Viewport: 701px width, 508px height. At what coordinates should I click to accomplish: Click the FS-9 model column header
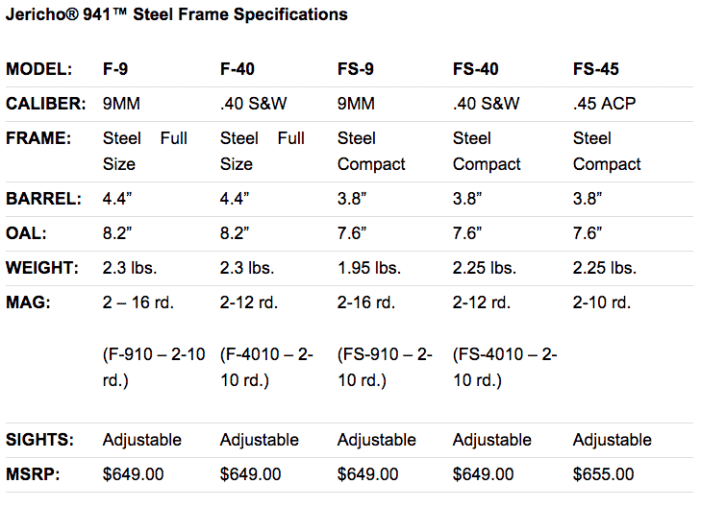click(x=357, y=70)
